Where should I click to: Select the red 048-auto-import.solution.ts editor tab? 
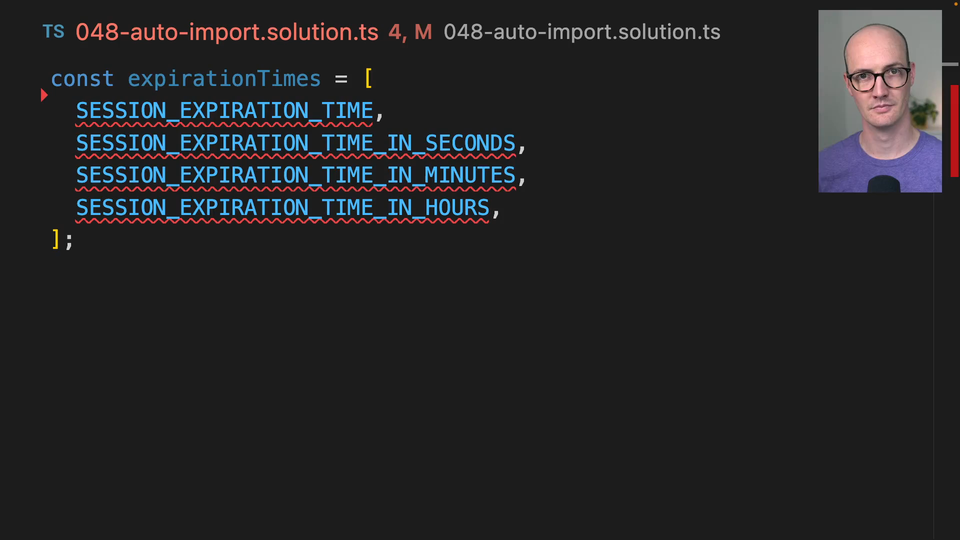(x=227, y=32)
